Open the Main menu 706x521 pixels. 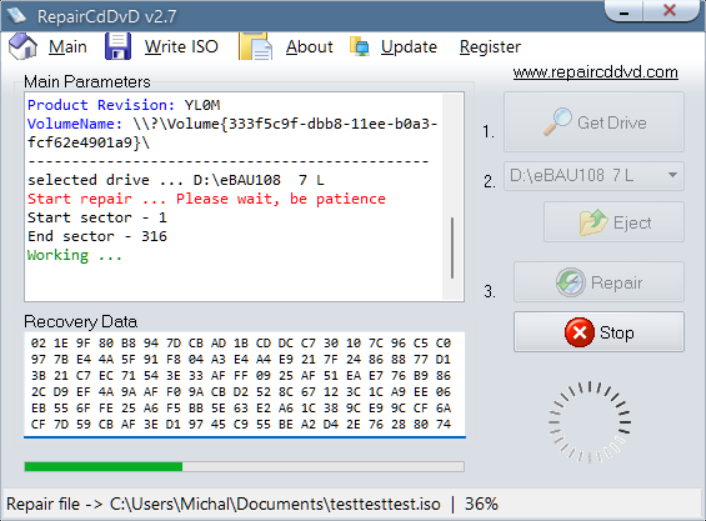pyautogui.click(x=68, y=46)
